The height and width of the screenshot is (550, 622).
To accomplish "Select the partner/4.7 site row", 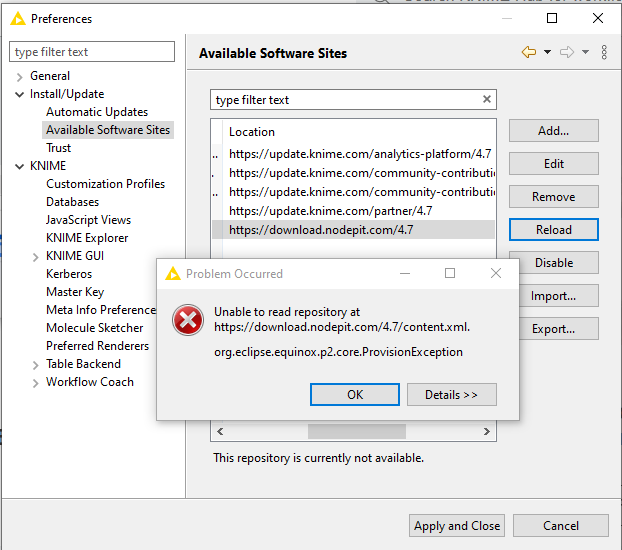I will pos(353,211).
